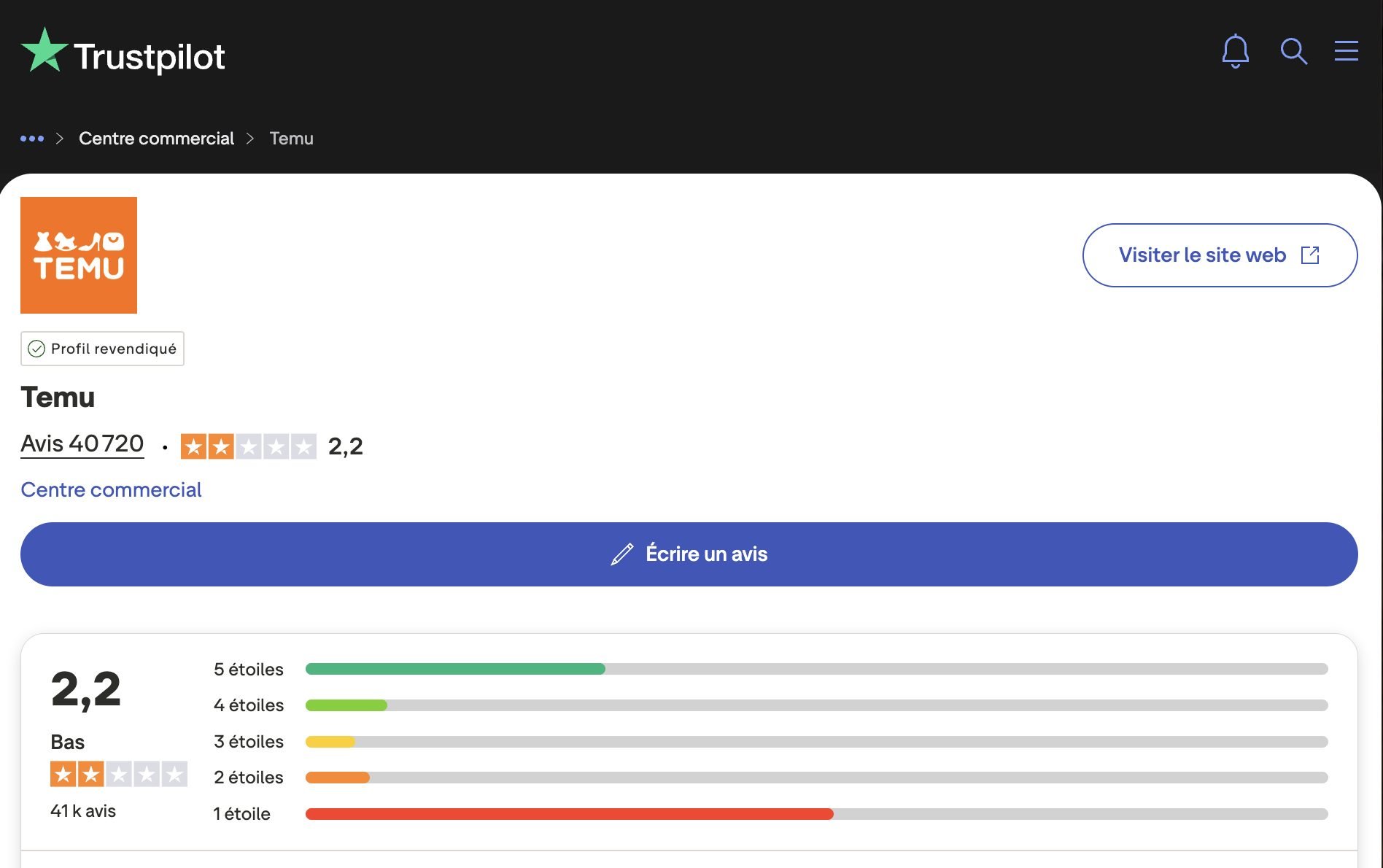Click the 1 étoile label
1383x868 pixels.
coord(241,814)
